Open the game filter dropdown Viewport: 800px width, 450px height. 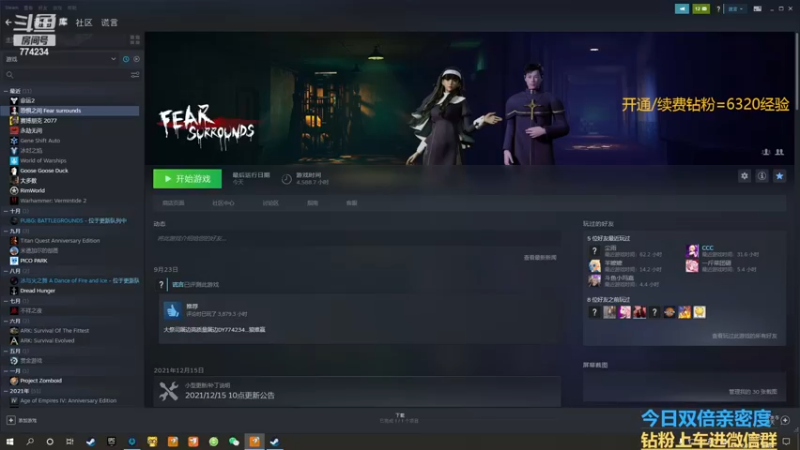[61, 59]
